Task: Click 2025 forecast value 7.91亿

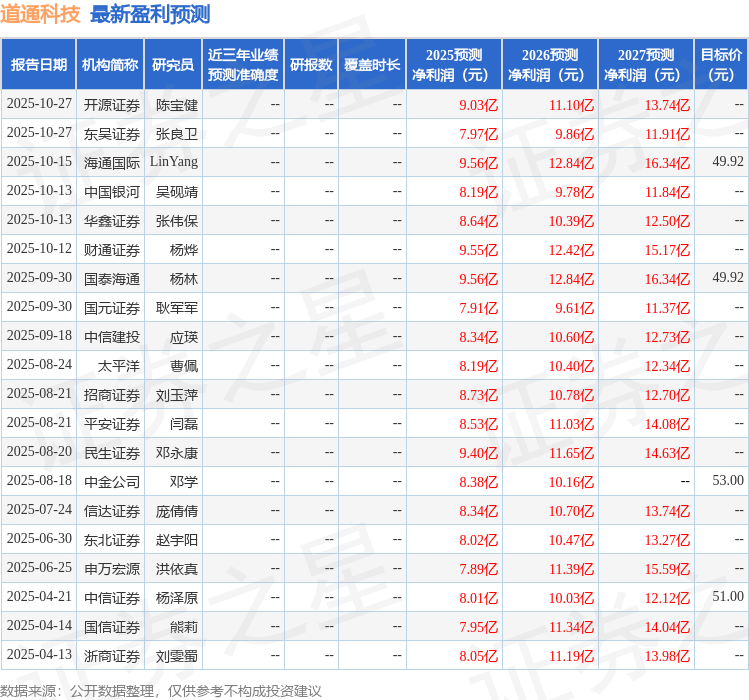Action: [478, 308]
